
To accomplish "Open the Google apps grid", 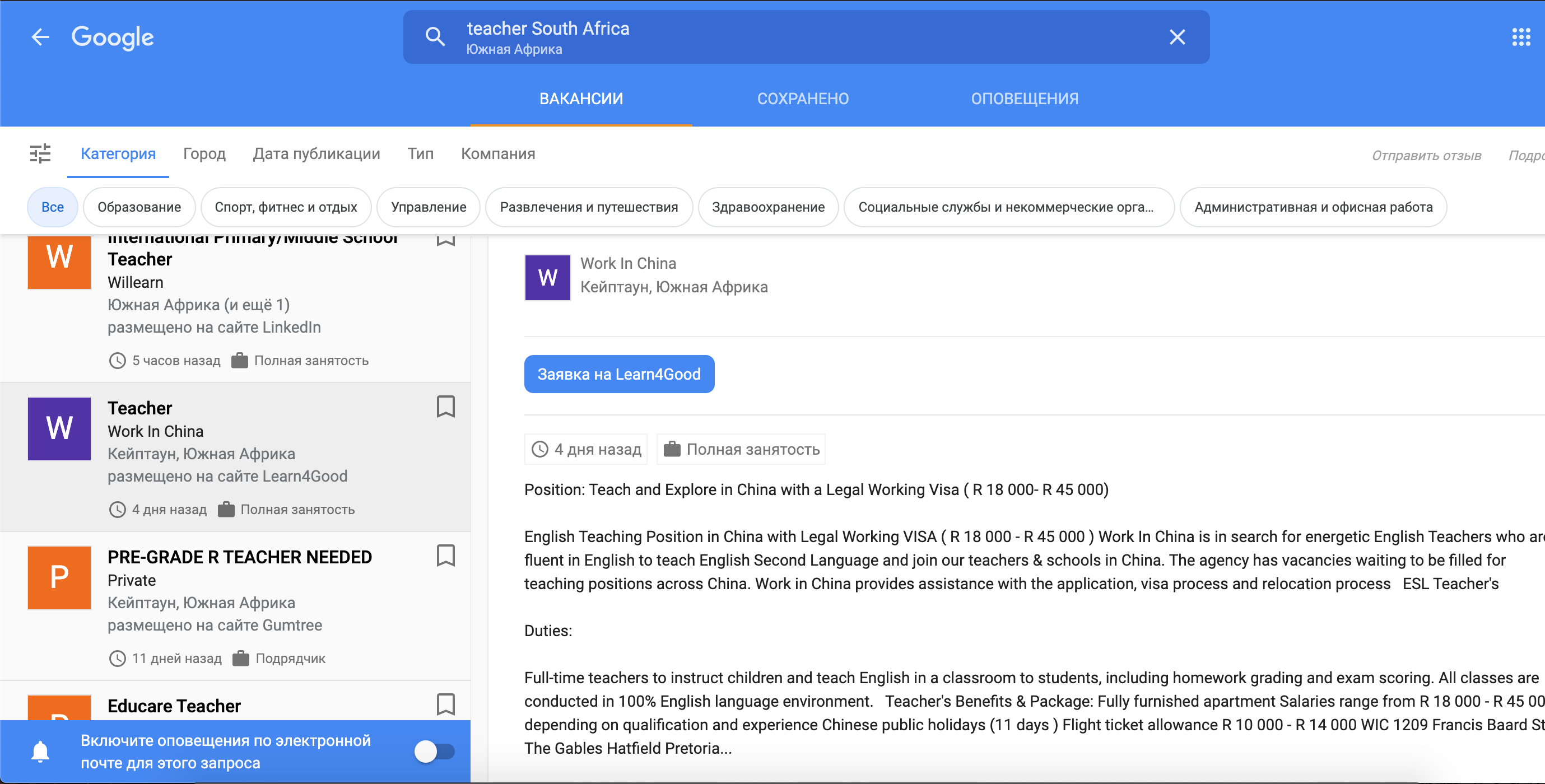I will 1521,37.
